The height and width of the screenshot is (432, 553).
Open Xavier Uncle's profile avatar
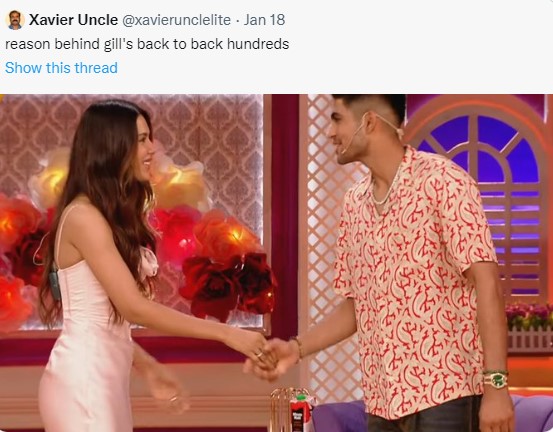click(x=15, y=20)
